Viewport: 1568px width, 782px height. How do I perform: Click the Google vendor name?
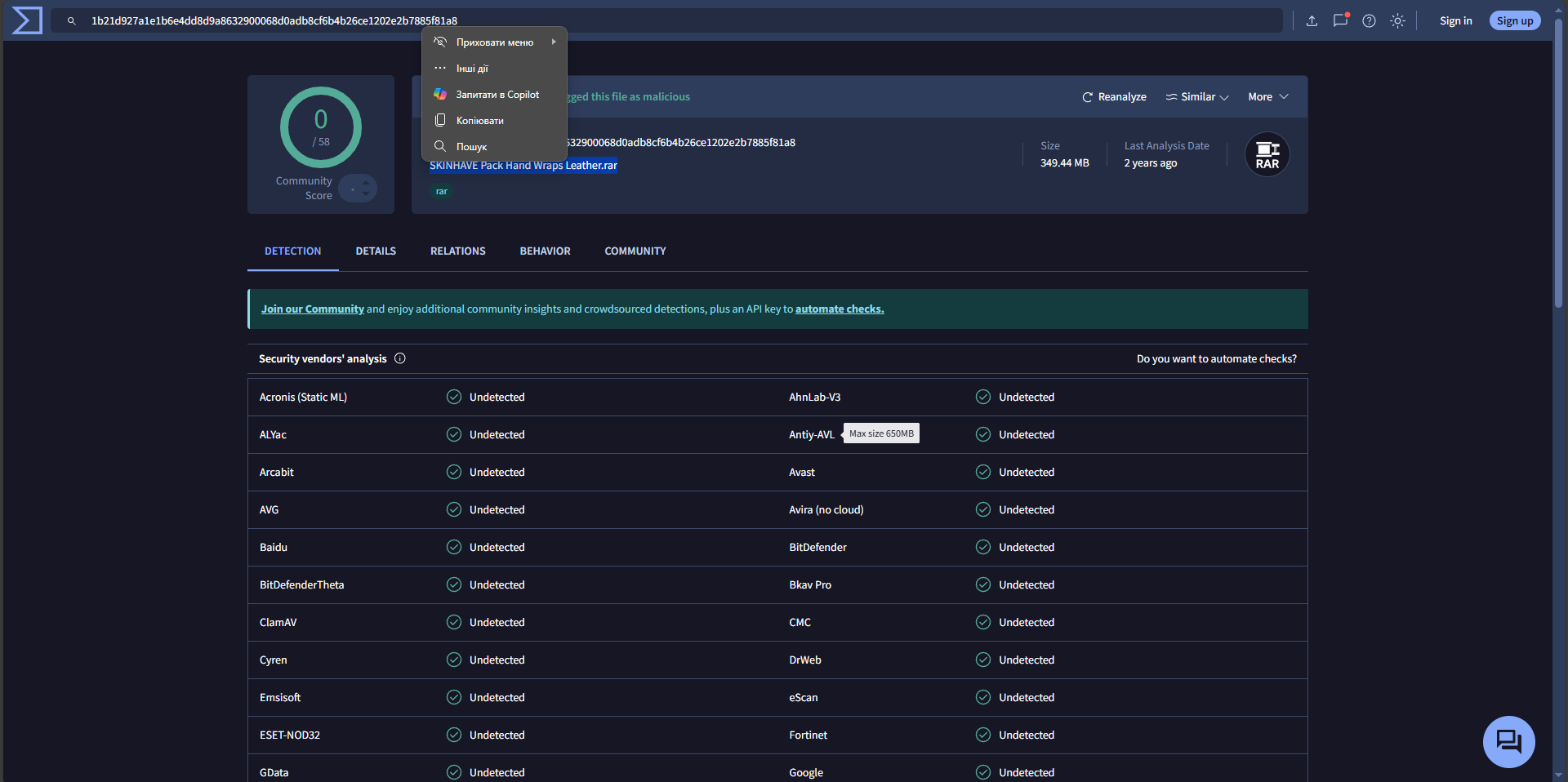coord(805,773)
